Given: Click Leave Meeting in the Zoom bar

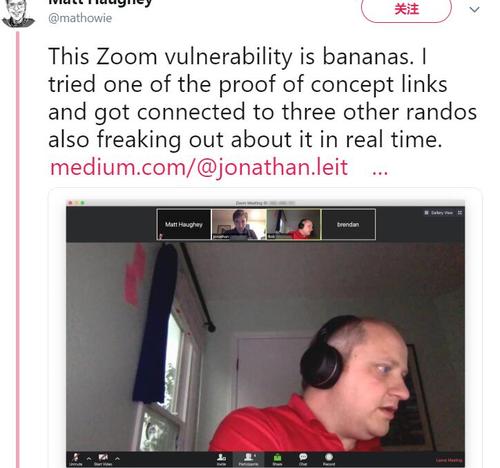Looking at the screenshot, I should (x=449, y=460).
